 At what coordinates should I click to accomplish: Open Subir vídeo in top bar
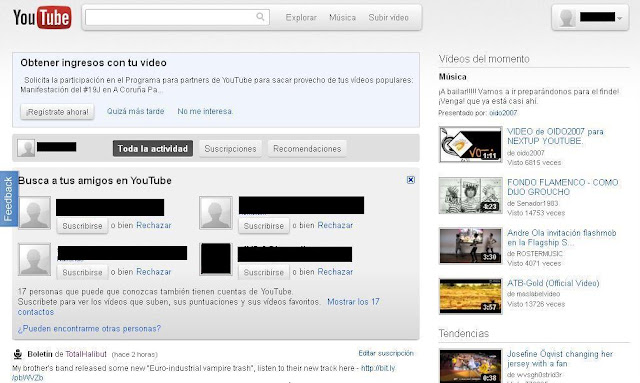coord(388,18)
